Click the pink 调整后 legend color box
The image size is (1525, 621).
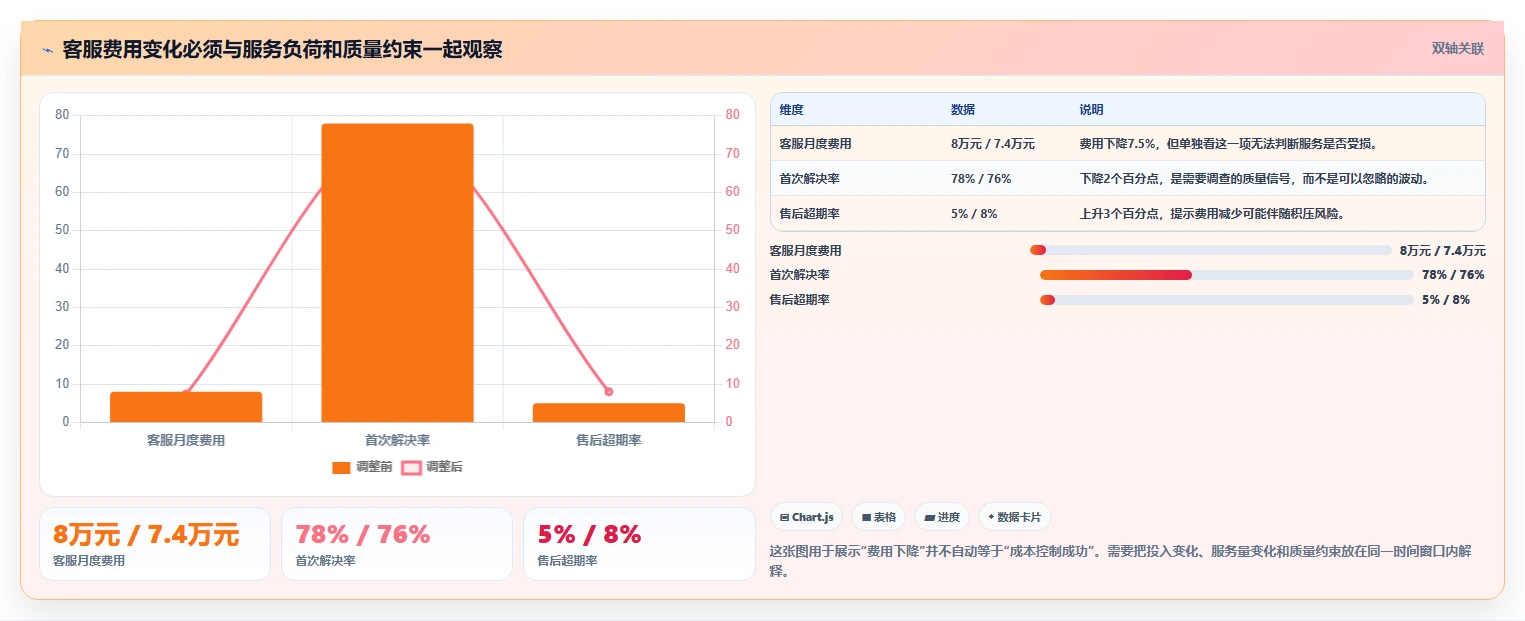pos(411,467)
